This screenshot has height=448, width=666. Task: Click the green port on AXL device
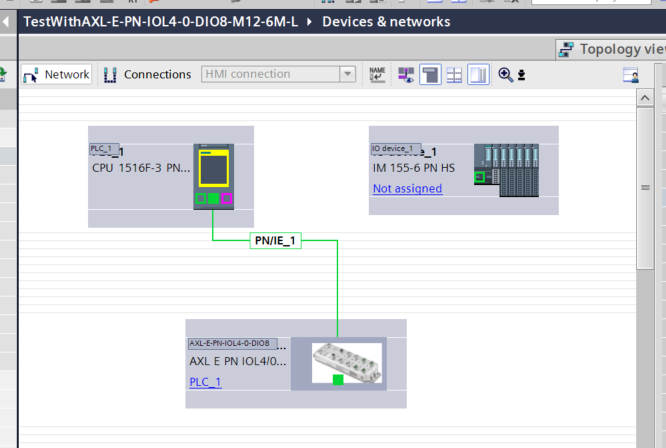tap(338, 379)
